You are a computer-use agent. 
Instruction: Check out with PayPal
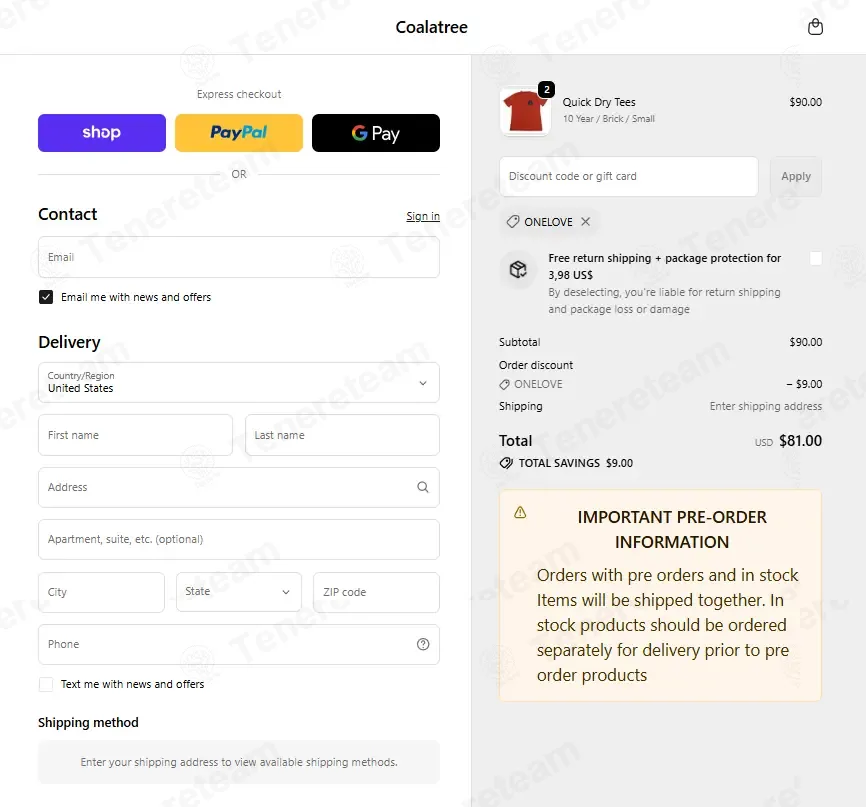click(239, 133)
